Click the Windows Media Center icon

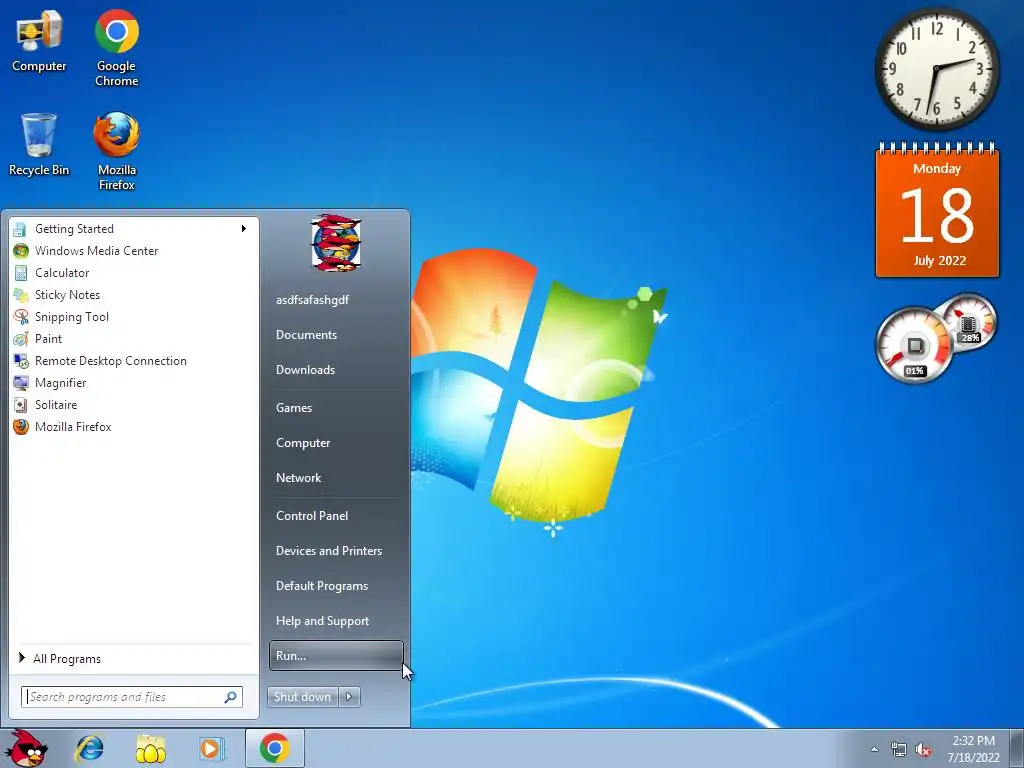point(21,251)
